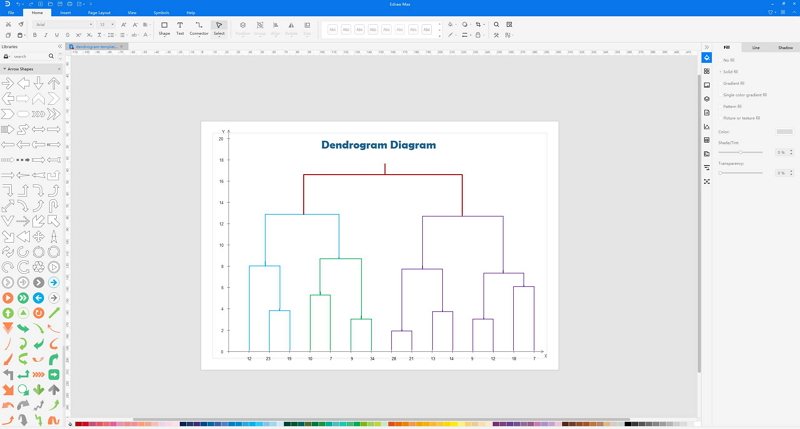Screen dimensions: 800x429
Task: Choose the Connector tool
Action: (x=199, y=28)
